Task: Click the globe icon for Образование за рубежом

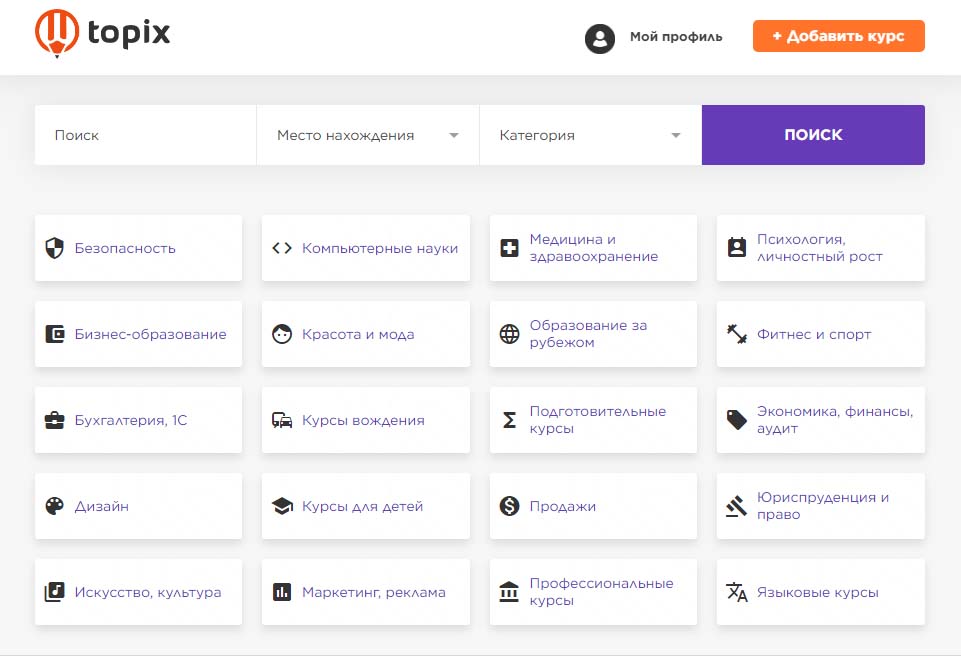Action: coord(509,334)
